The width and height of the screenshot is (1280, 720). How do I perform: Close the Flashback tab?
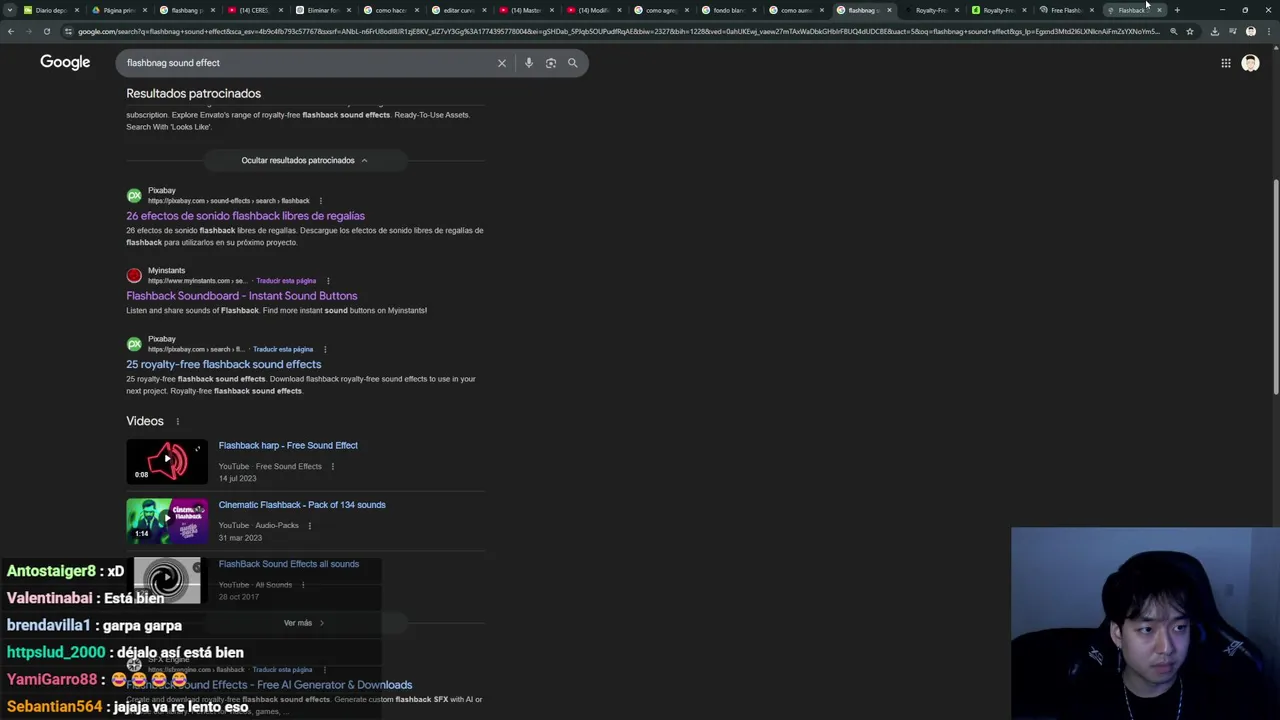coord(1159,10)
